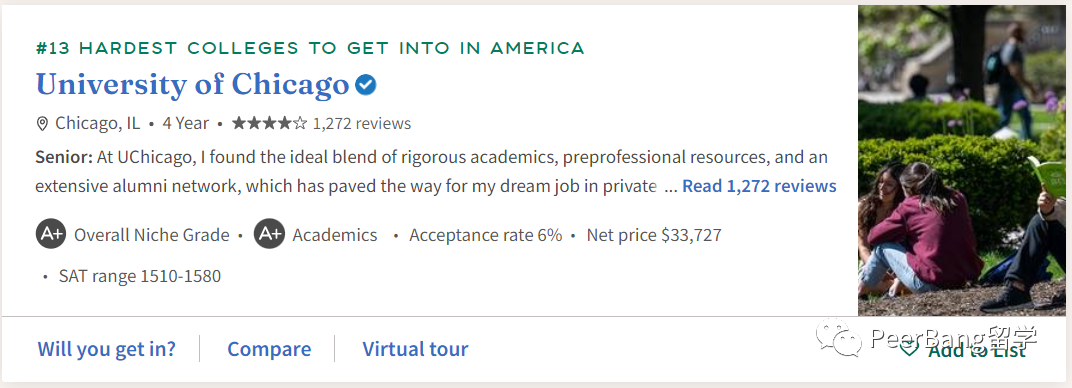Click the Net price $33,727 stat
This screenshot has height=388, width=1072.
tap(654, 236)
